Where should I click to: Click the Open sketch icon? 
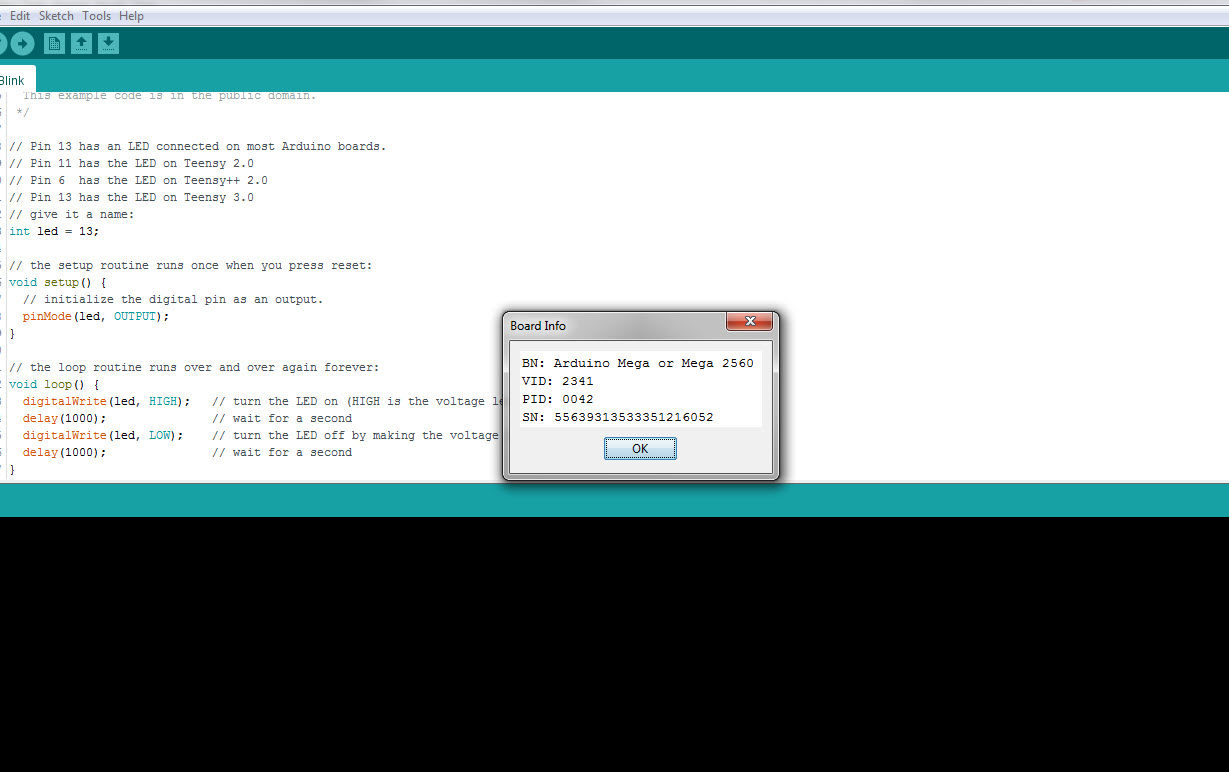click(81, 43)
